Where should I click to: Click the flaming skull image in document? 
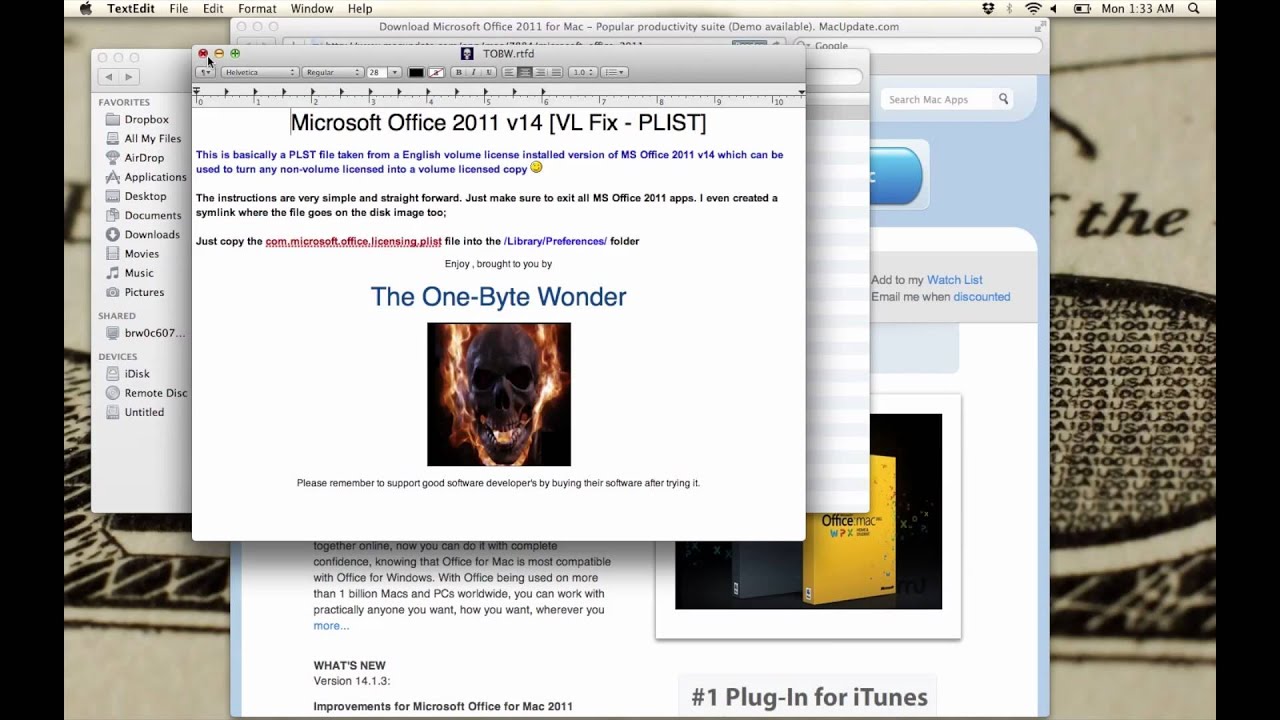click(499, 394)
